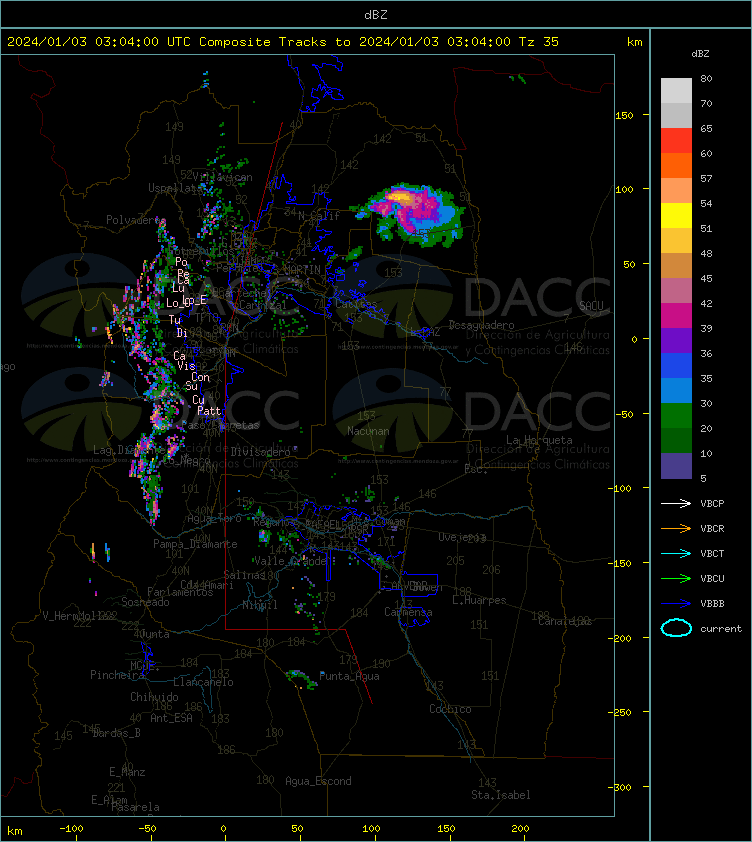752x842 pixels.
Task: Pick the orange swatch between 60 and 57 dBZ
Action: click(676, 165)
